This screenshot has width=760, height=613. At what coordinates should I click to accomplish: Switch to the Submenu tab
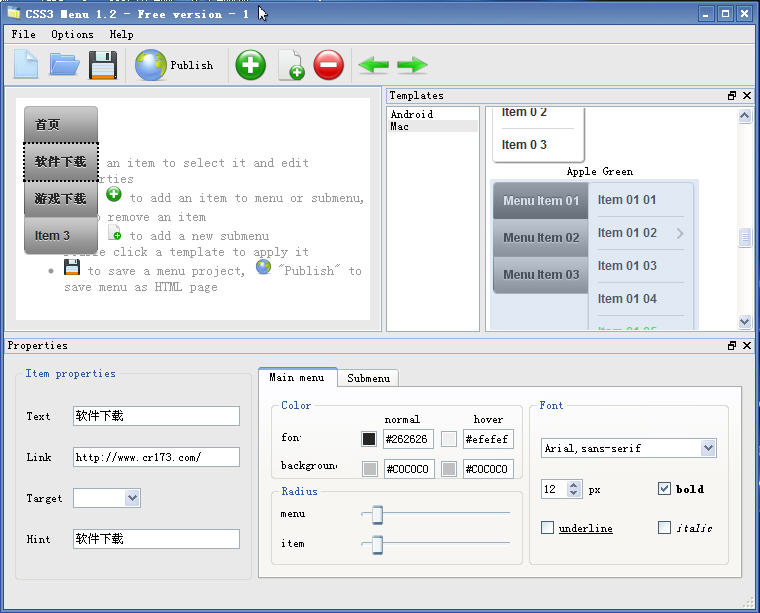[368, 378]
